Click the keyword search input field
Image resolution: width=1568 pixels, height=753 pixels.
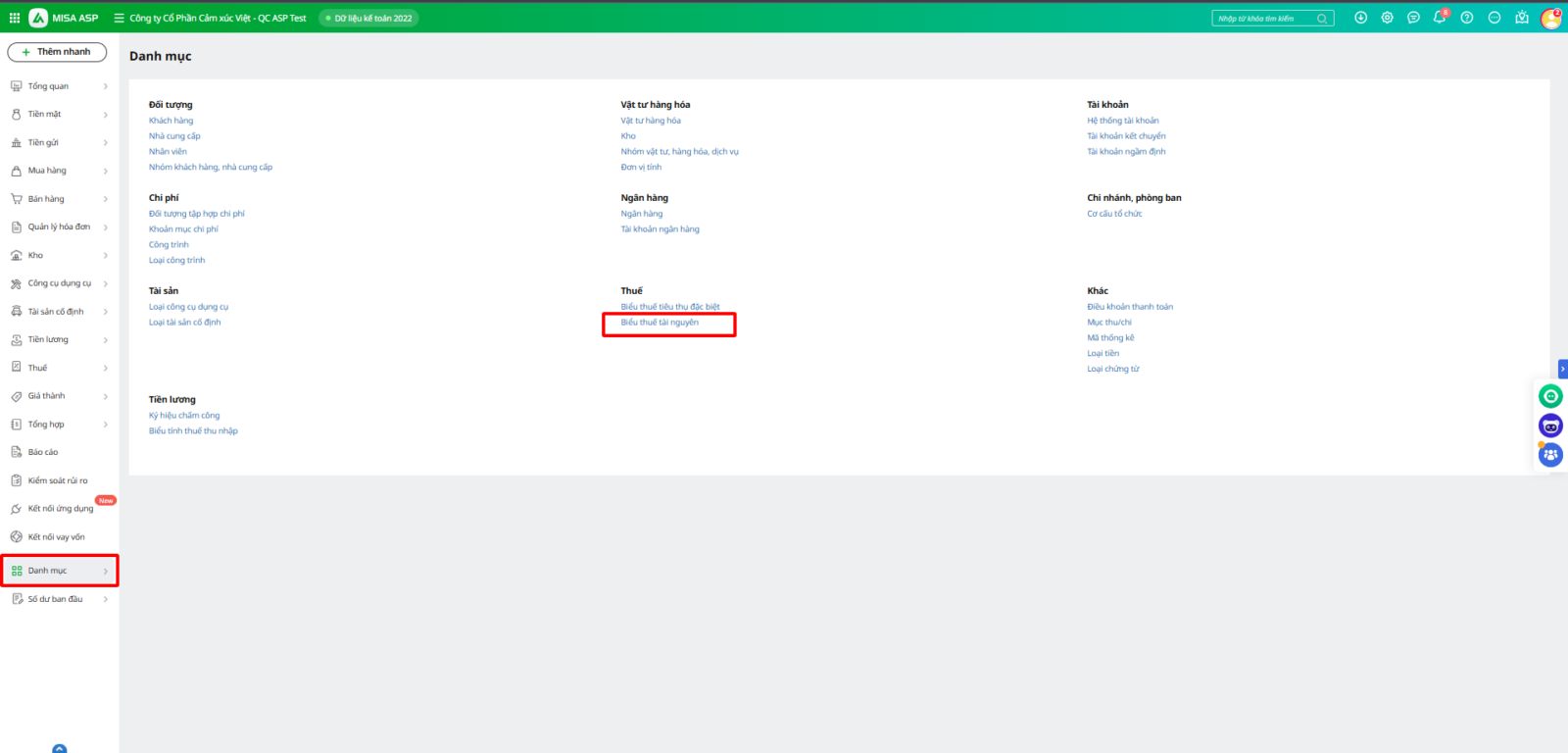(1263, 18)
